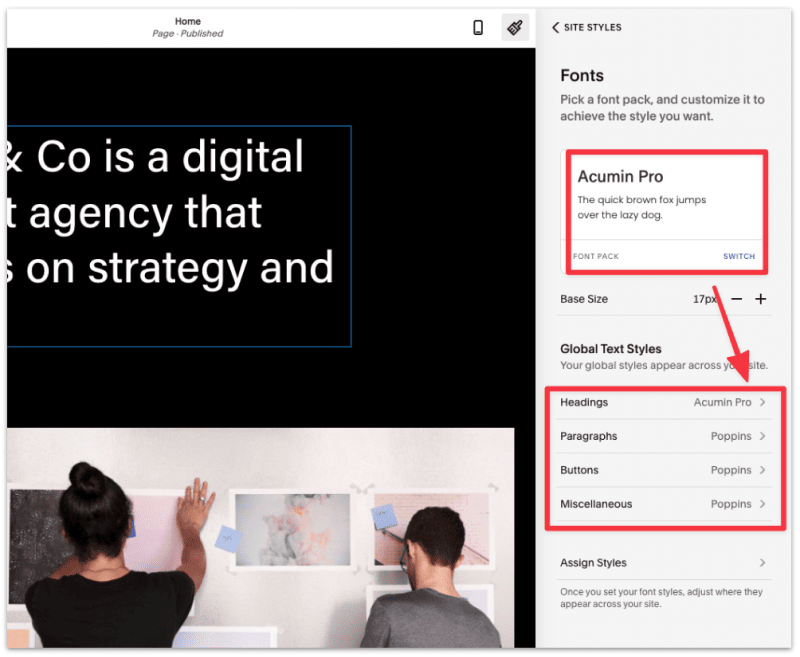This screenshot has height=657, width=800.
Task: Navigate back using the Site Styles chevron
Action: 556,28
